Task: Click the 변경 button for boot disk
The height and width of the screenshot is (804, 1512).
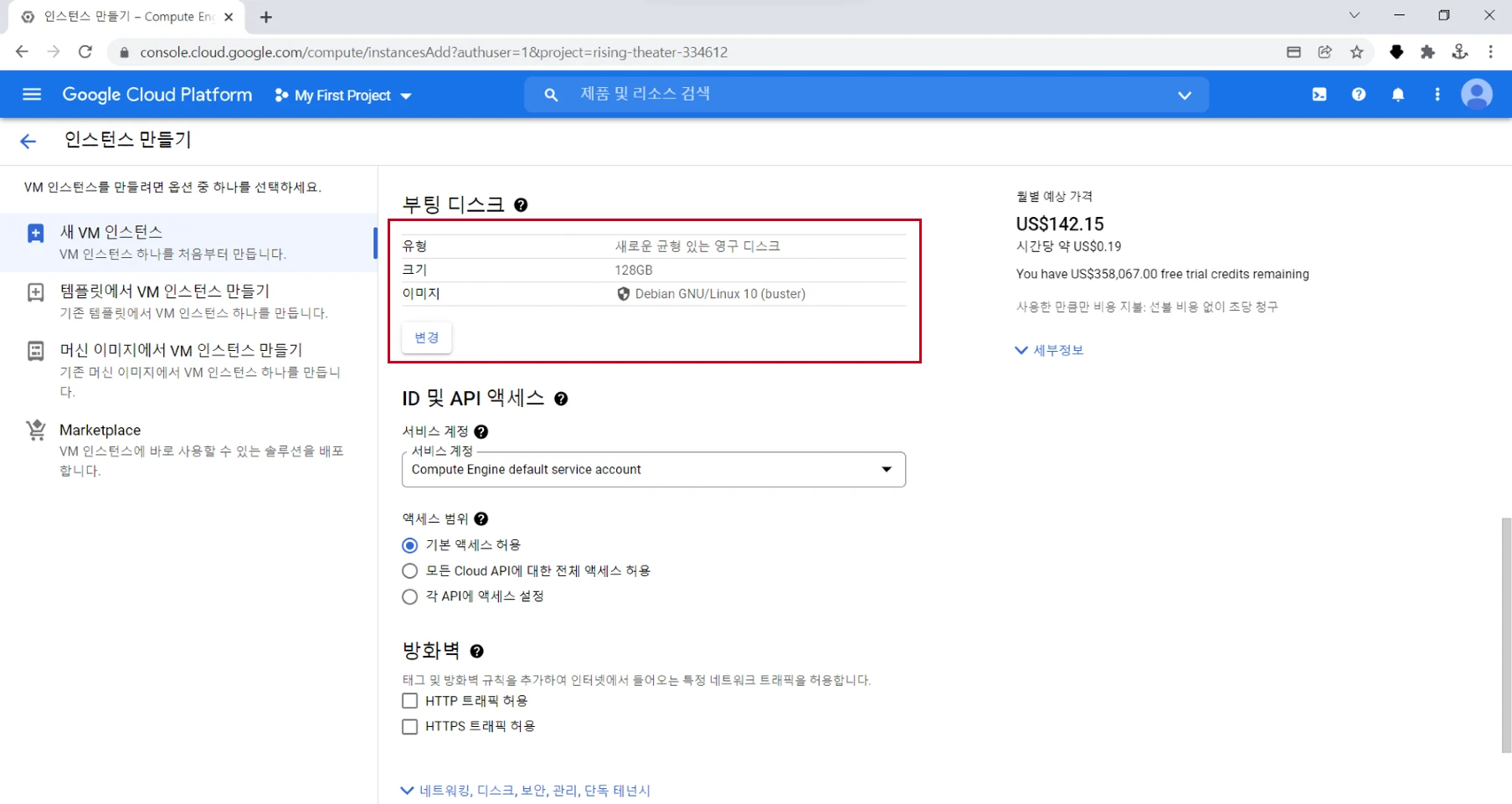Action: tap(426, 338)
